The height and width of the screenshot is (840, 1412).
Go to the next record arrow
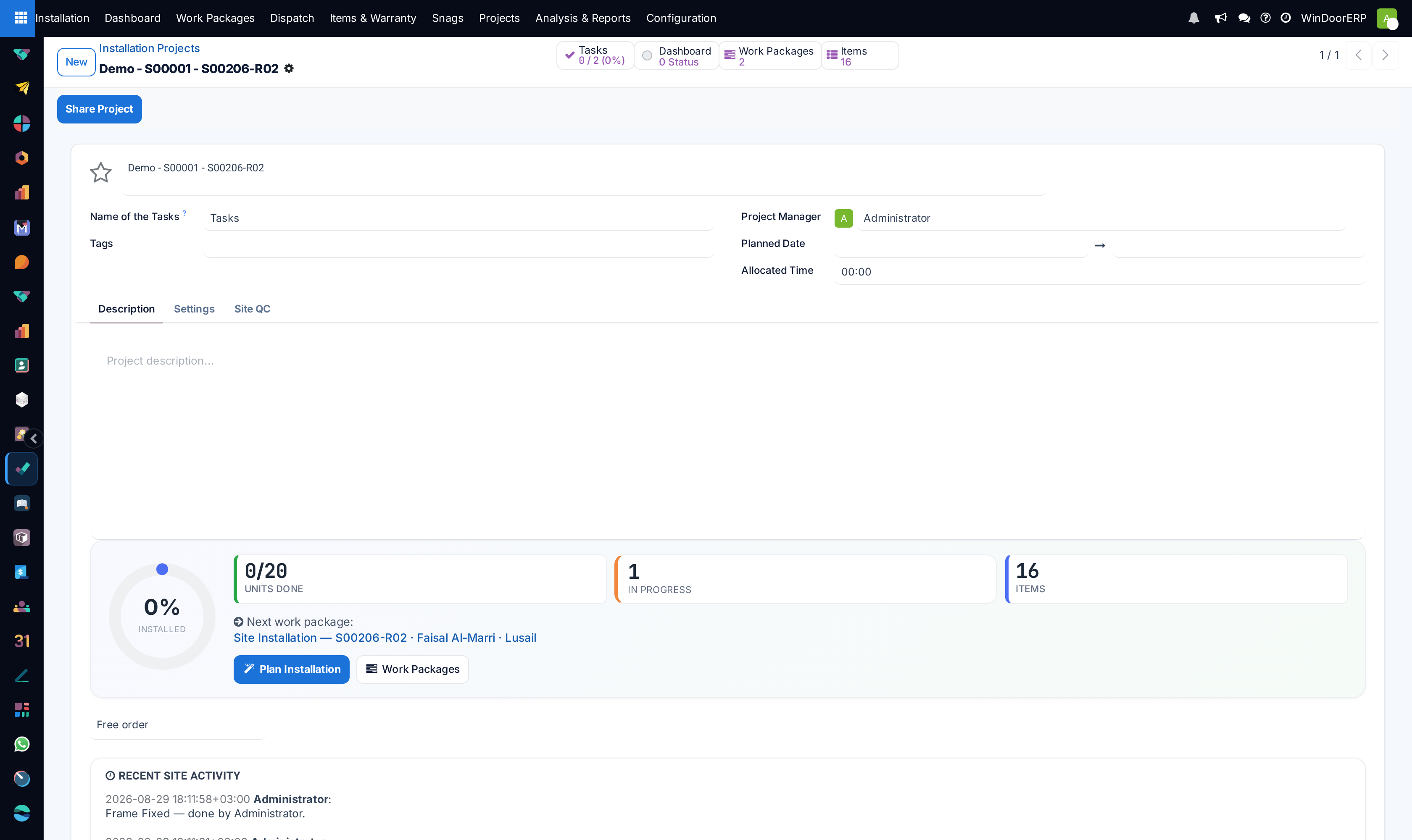point(1385,55)
